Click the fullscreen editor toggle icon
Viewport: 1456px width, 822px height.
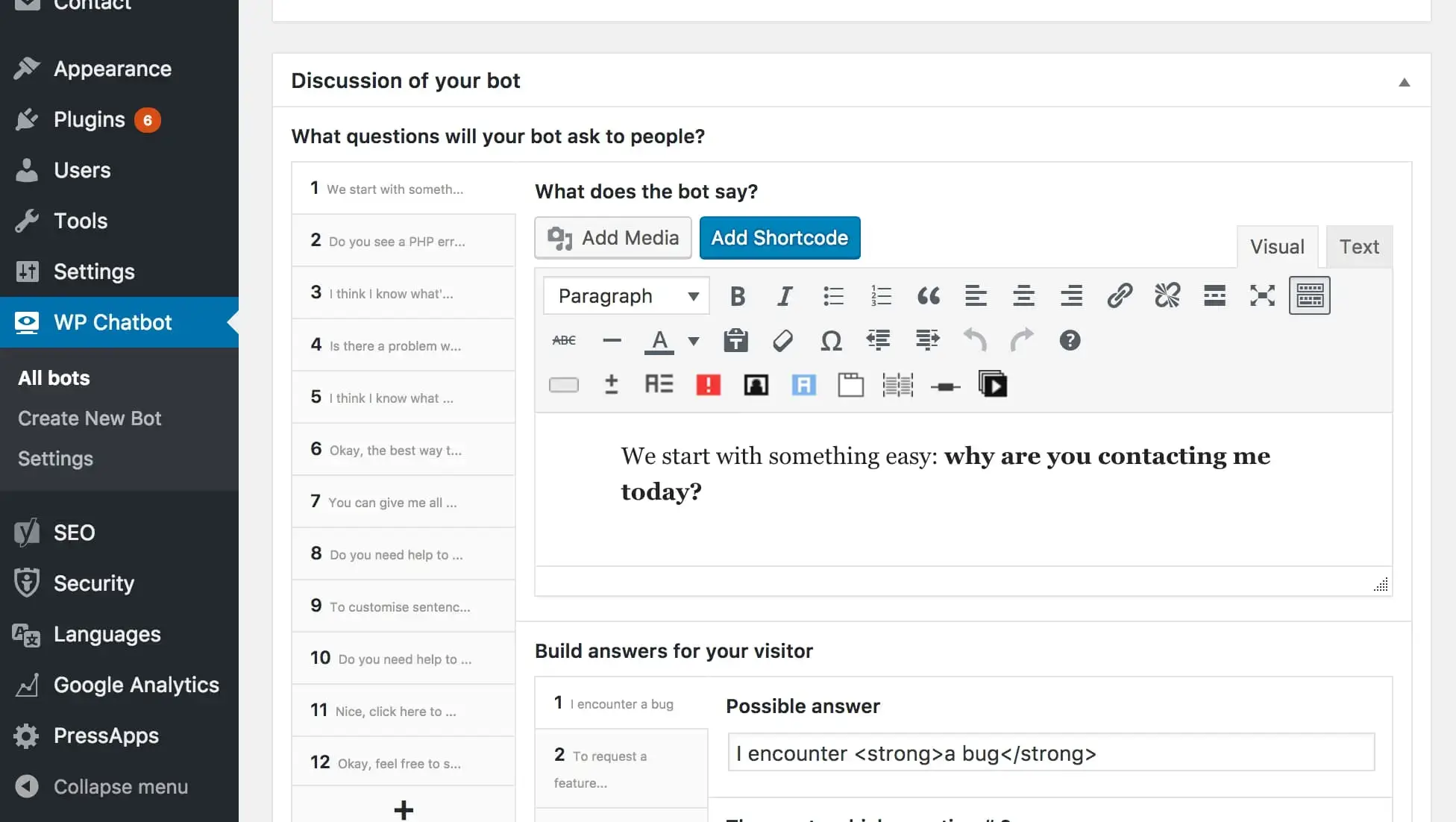(x=1262, y=294)
